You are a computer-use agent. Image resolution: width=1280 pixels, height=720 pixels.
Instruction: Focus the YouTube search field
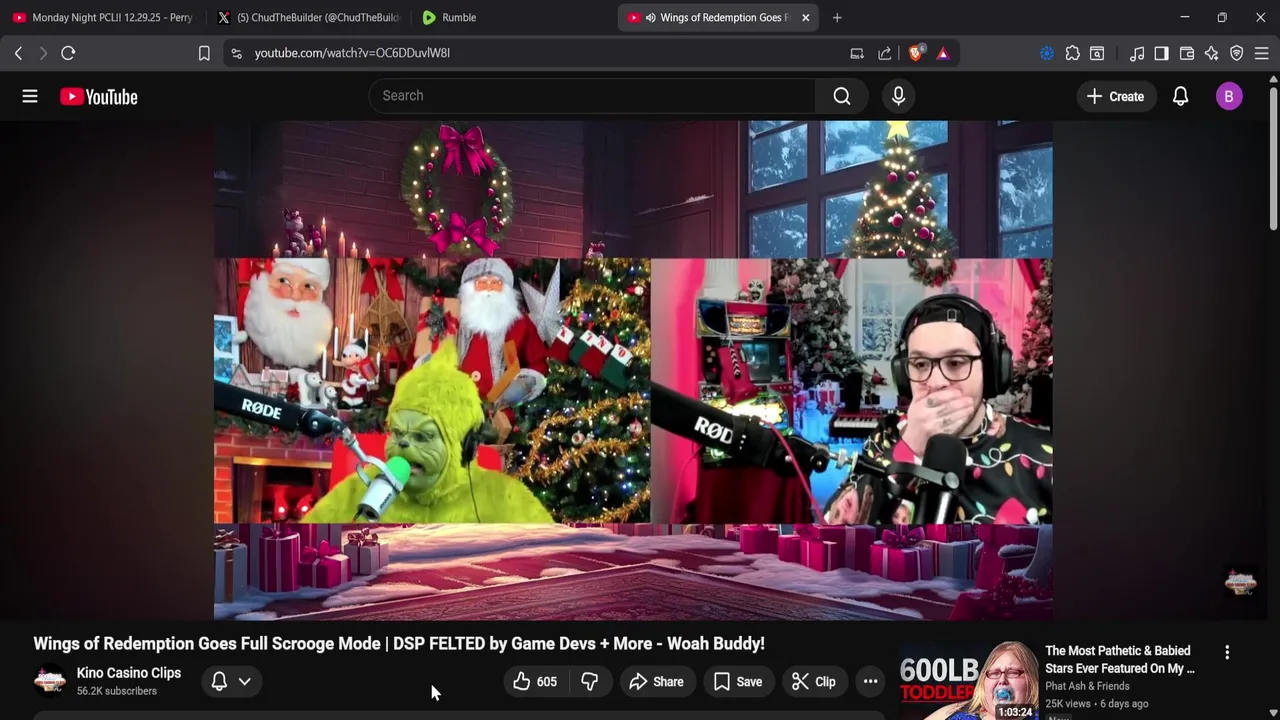592,96
